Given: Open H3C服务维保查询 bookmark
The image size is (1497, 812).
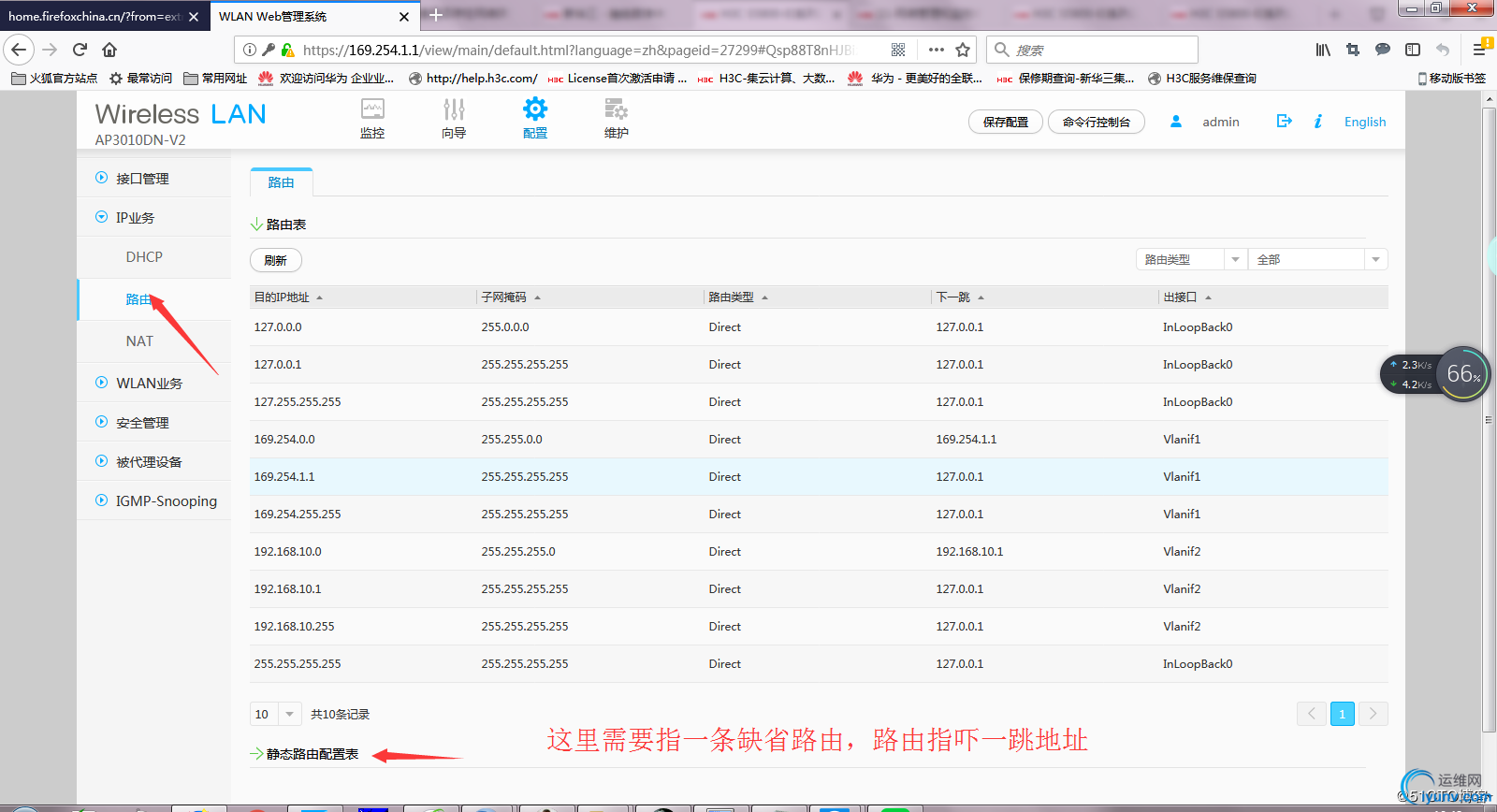Looking at the screenshot, I should (1202, 79).
